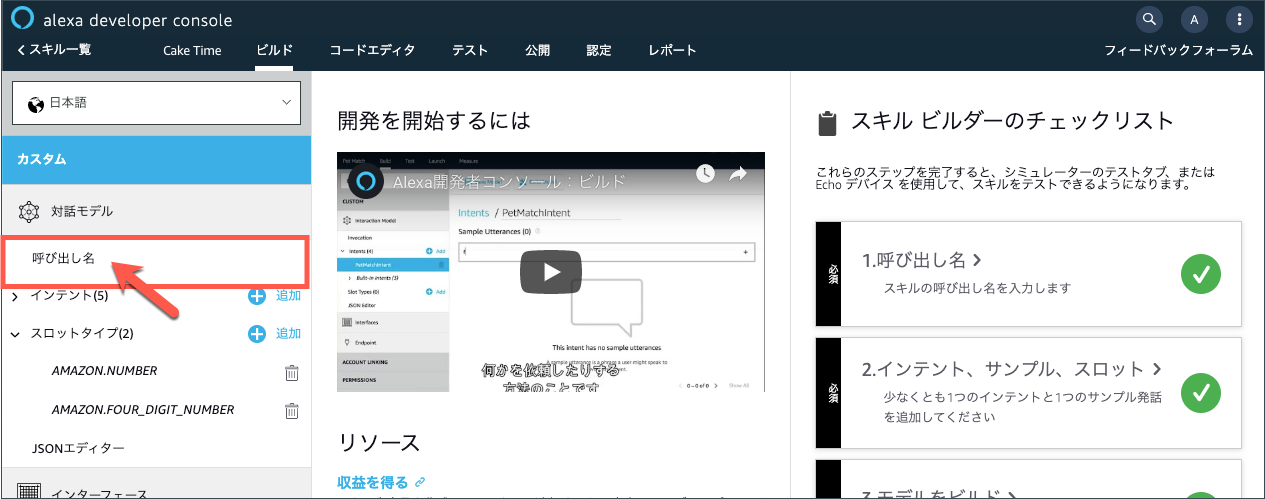The width and height of the screenshot is (1265, 499).
Task: Select the カスタム section header
Action: (x=155, y=160)
